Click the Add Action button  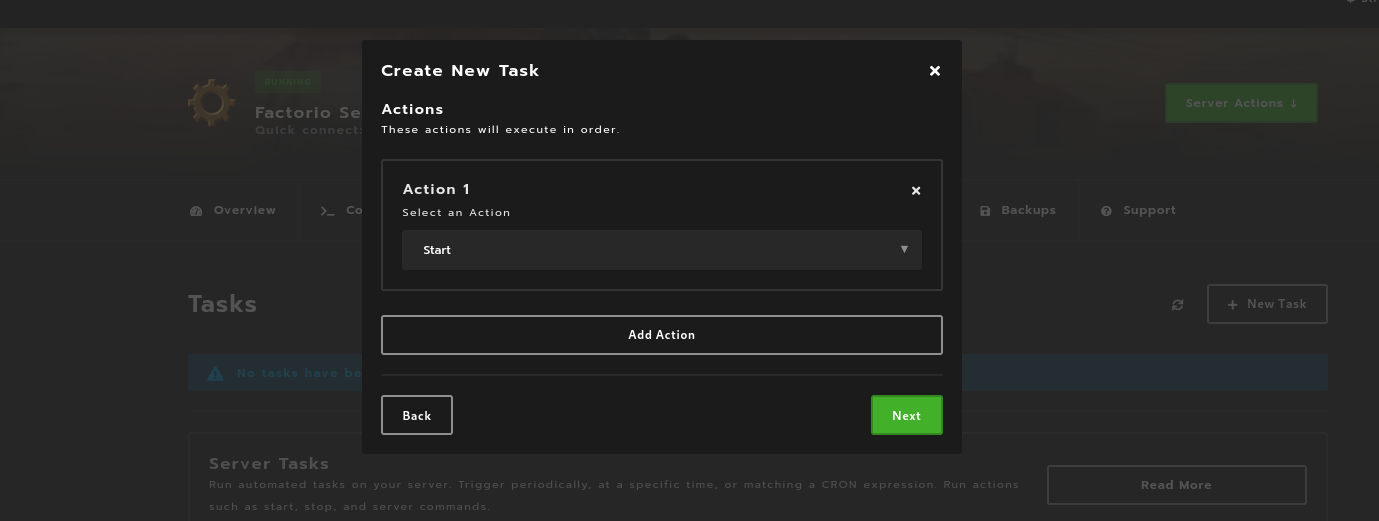pos(662,335)
